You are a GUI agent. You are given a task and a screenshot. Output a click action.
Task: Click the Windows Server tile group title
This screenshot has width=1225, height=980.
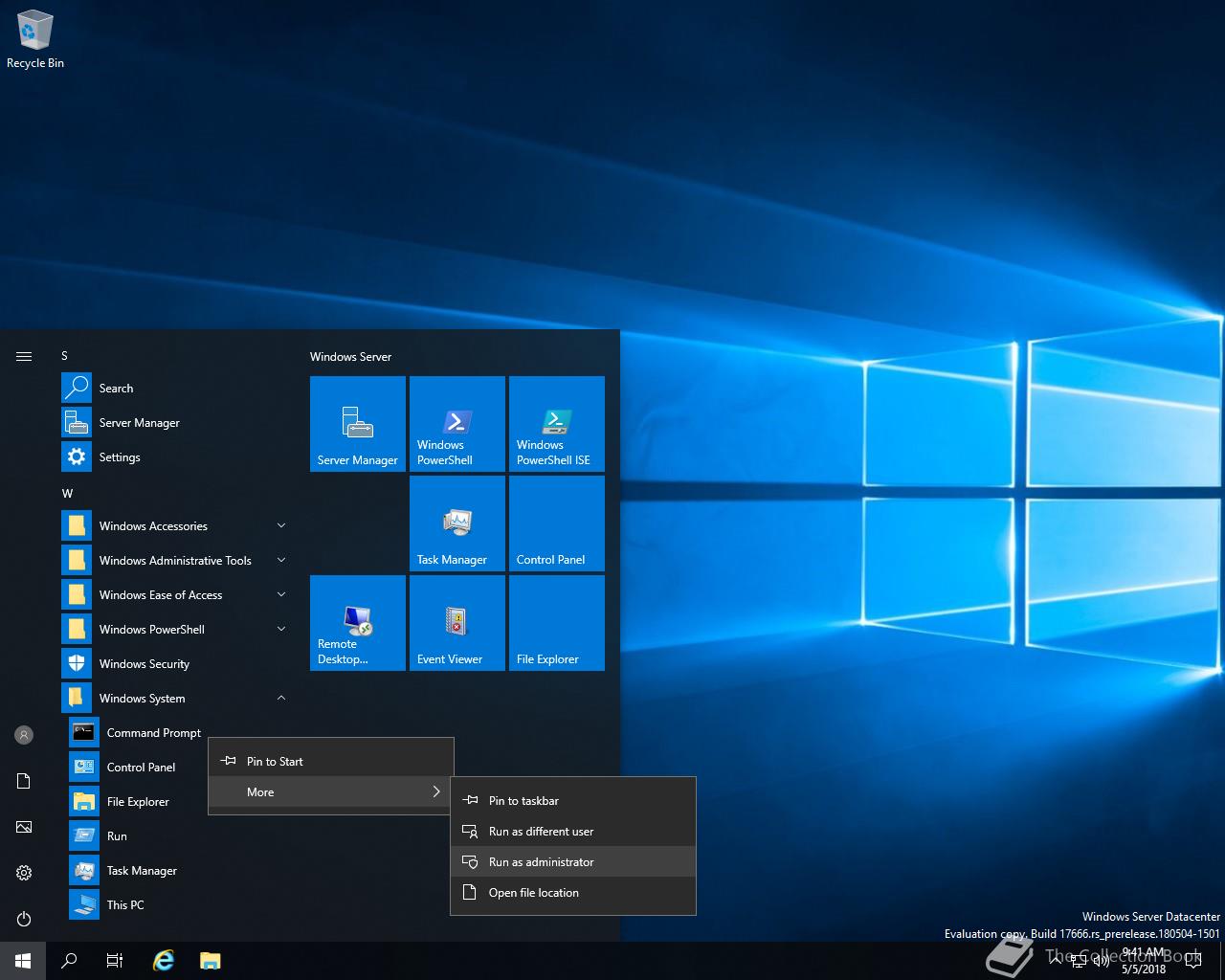(350, 356)
